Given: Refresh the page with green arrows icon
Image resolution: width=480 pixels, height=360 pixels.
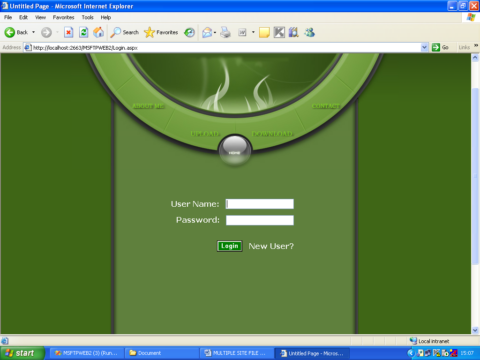Looking at the screenshot, I should pyautogui.click(x=84, y=32).
